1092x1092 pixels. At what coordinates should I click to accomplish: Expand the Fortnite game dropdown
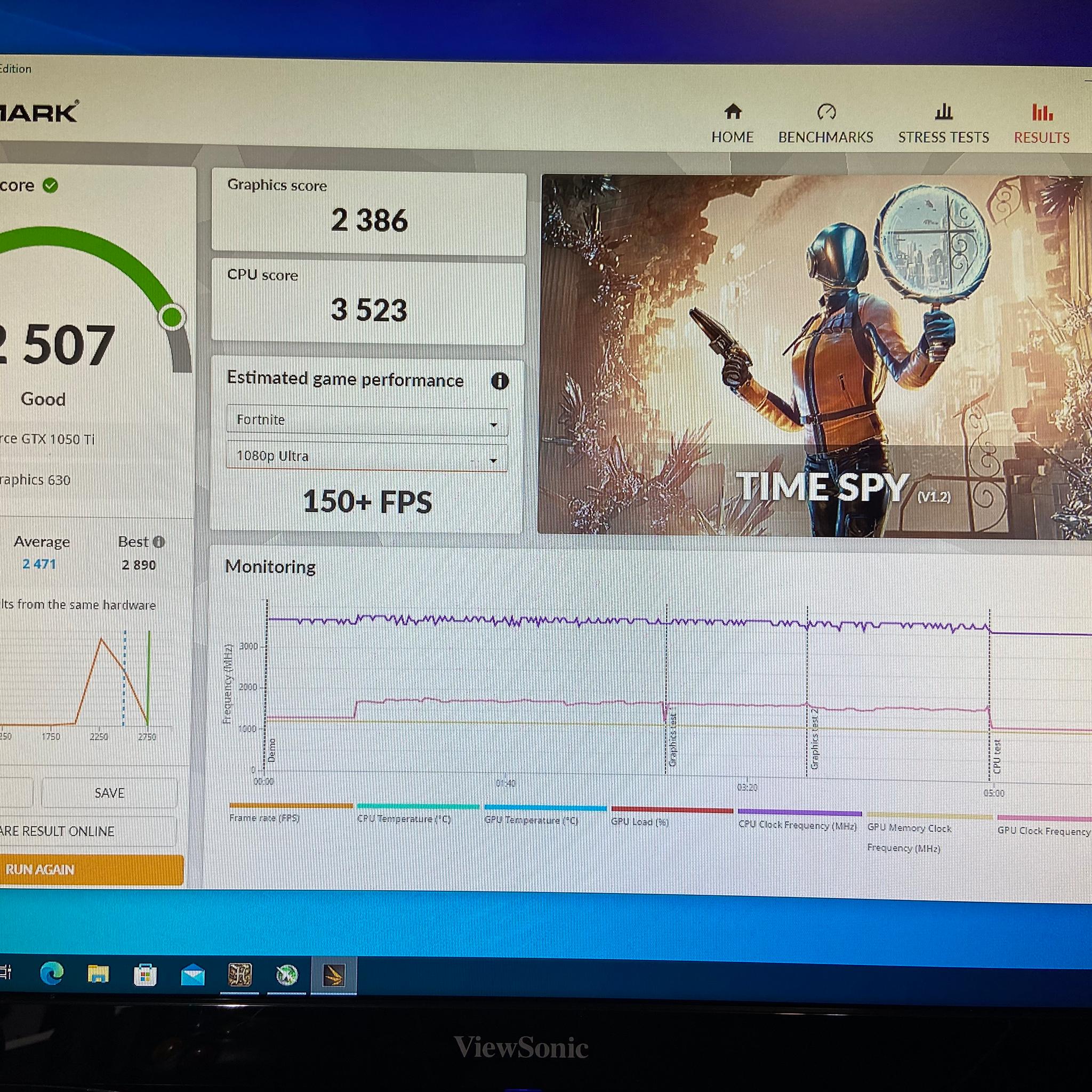point(367,421)
